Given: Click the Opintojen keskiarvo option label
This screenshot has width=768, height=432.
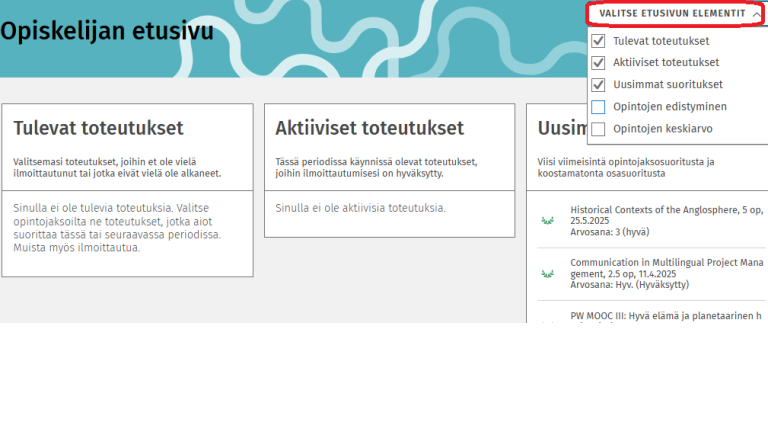Looking at the screenshot, I should point(664,129).
